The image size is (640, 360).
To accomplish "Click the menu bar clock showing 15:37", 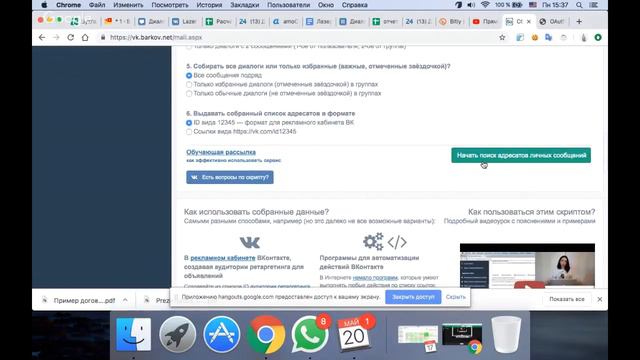I will click(555, 5).
